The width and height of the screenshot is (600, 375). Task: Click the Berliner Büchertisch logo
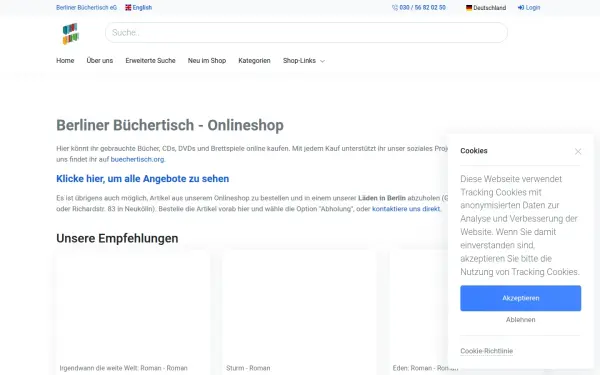[x=71, y=33]
